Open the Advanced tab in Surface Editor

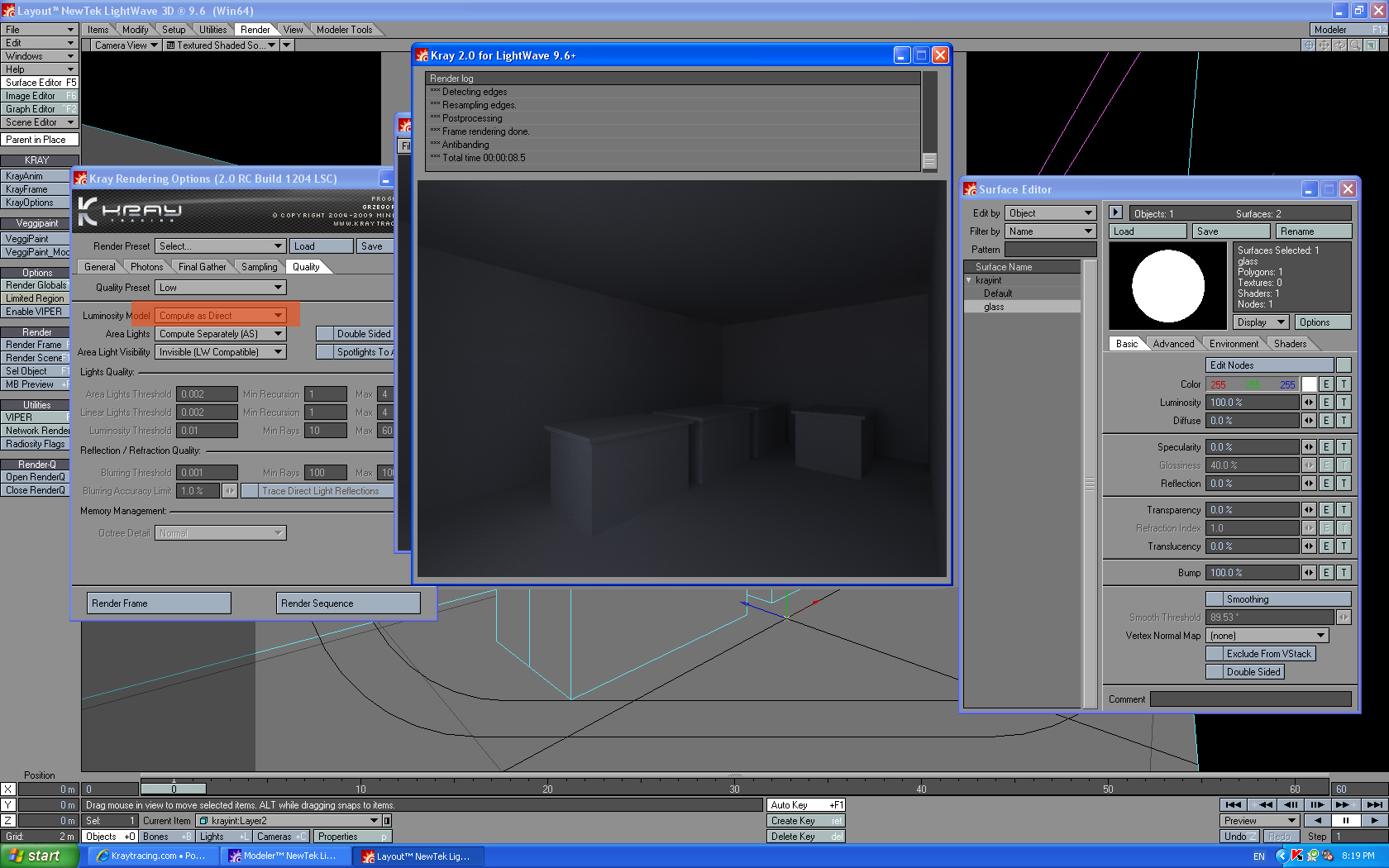coord(1173,344)
